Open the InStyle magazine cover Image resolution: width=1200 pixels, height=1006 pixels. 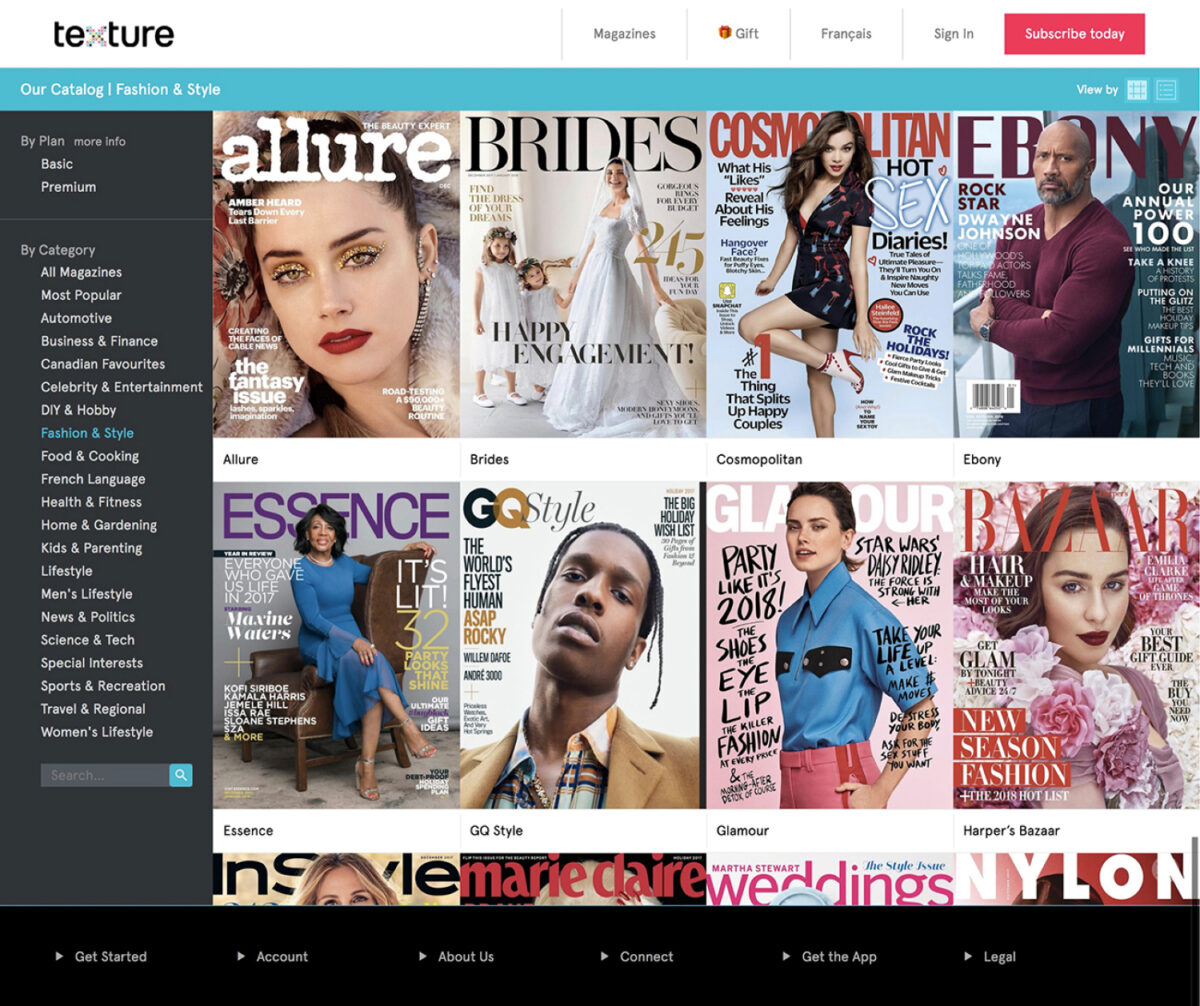(336, 879)
